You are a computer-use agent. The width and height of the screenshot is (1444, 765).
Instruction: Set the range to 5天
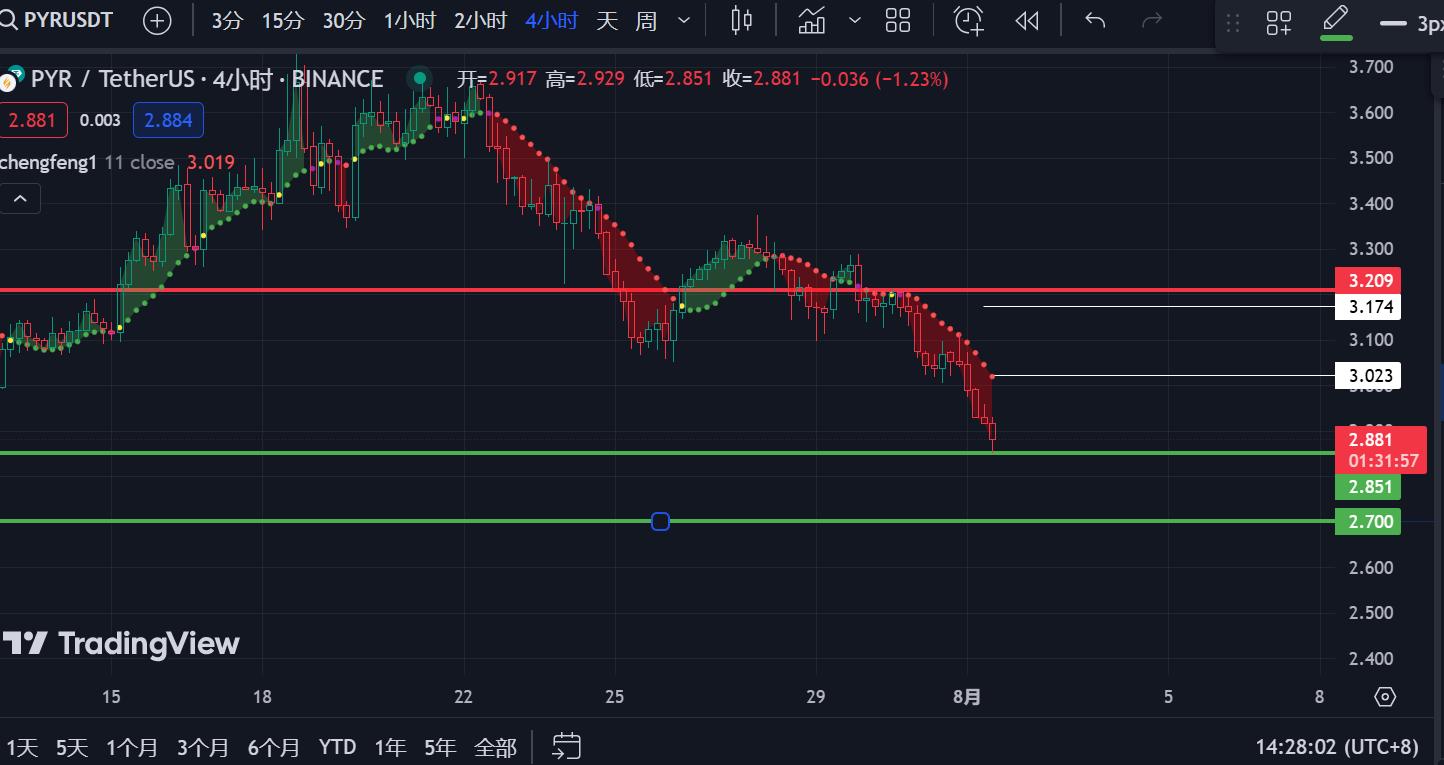[x=72, y=747]
